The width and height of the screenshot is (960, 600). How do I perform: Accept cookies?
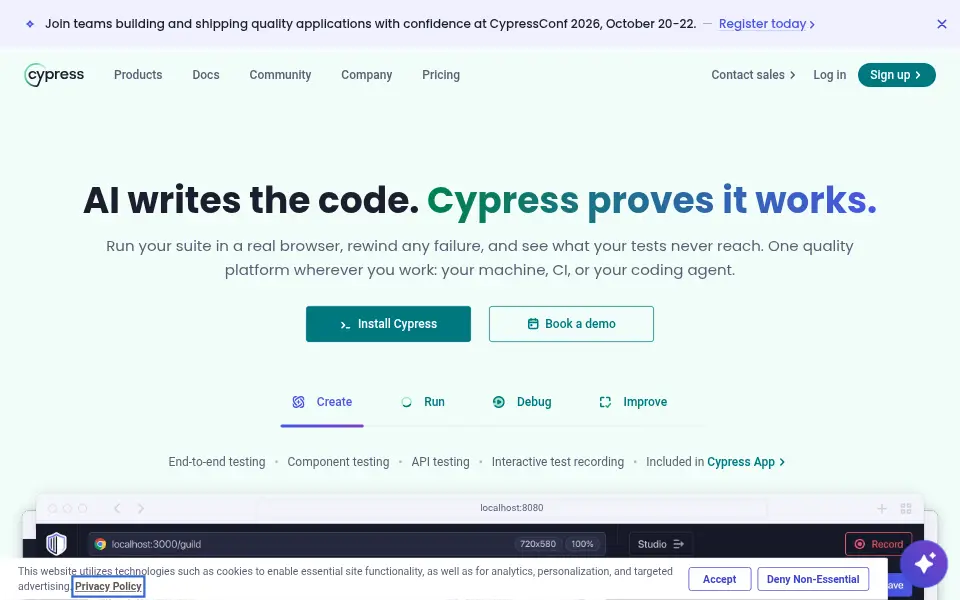point(719,579)
